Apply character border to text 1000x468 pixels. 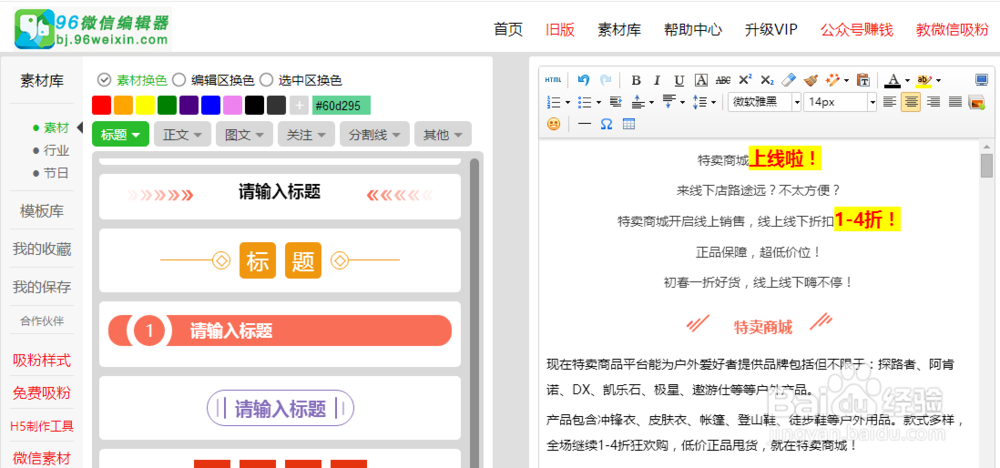point(701,80)
